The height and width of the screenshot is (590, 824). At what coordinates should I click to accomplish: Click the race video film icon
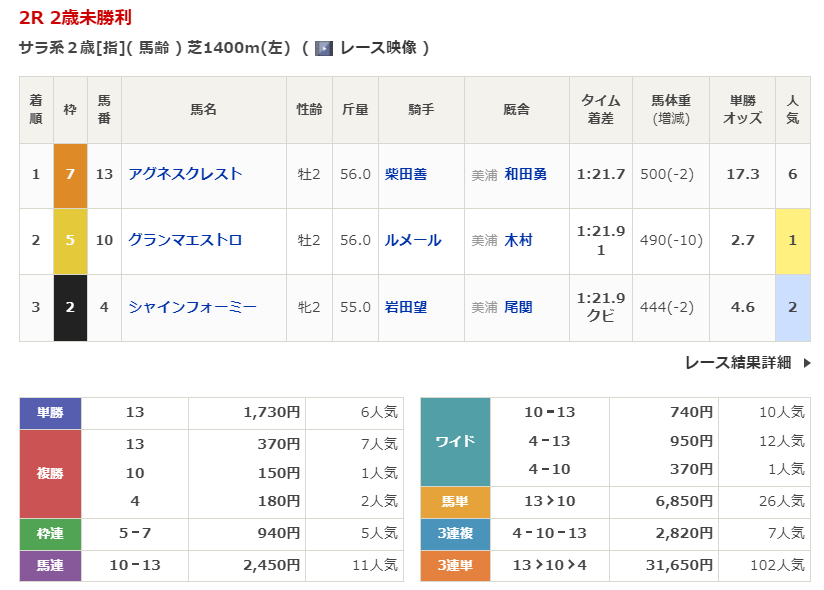(323, 48)
